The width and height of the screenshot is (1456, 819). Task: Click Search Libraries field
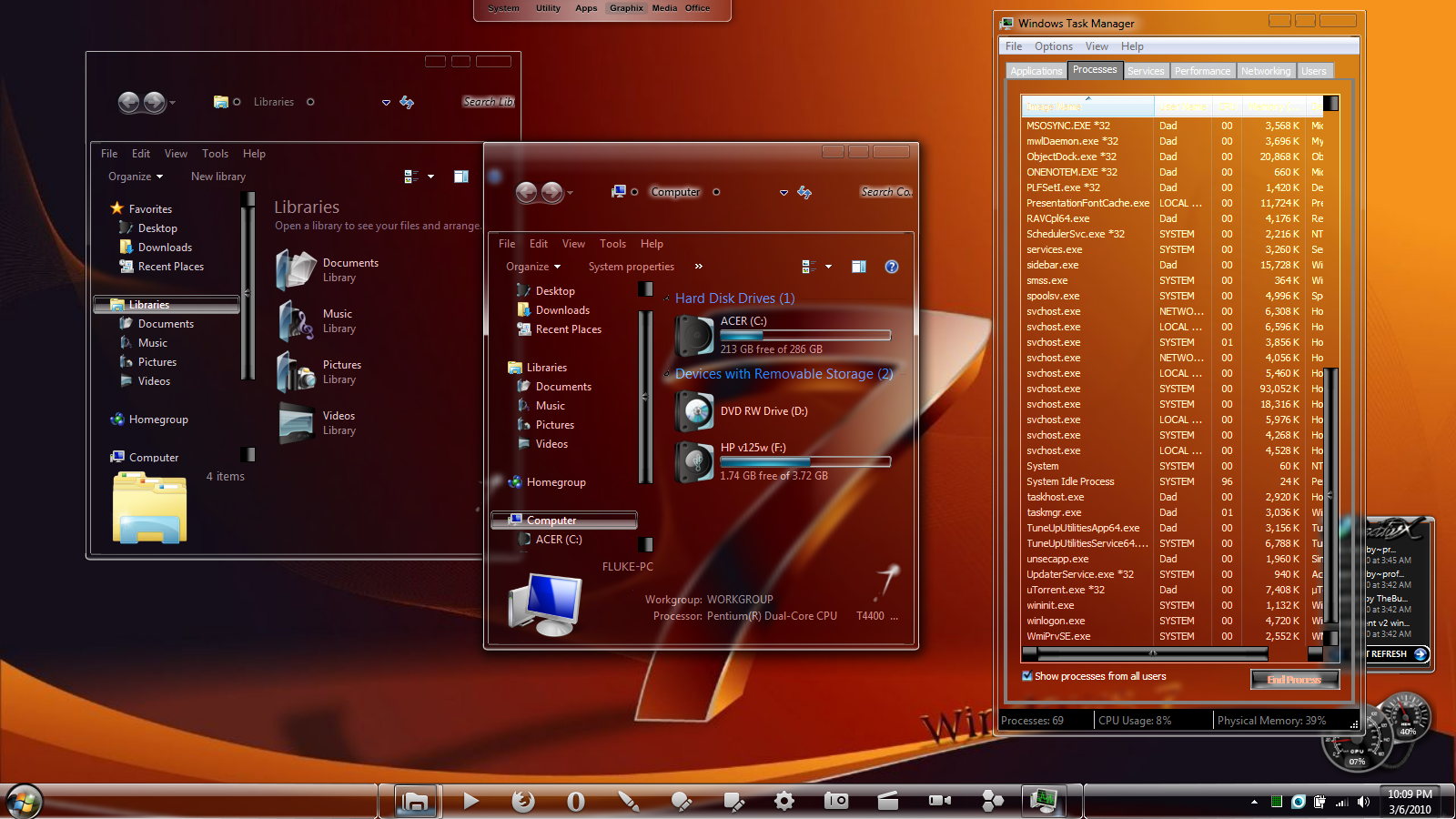point(489,102)
